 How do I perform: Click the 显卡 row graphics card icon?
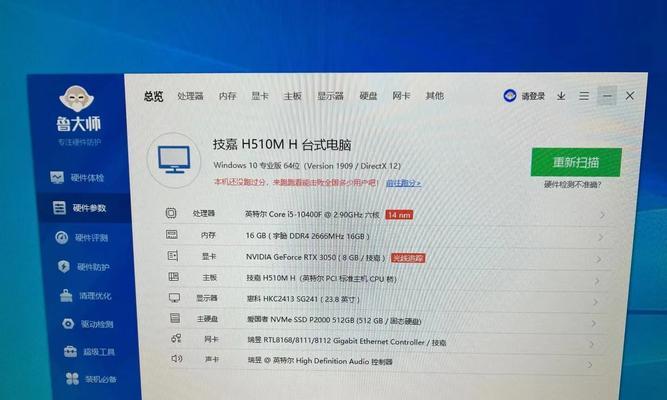point(173,256)
